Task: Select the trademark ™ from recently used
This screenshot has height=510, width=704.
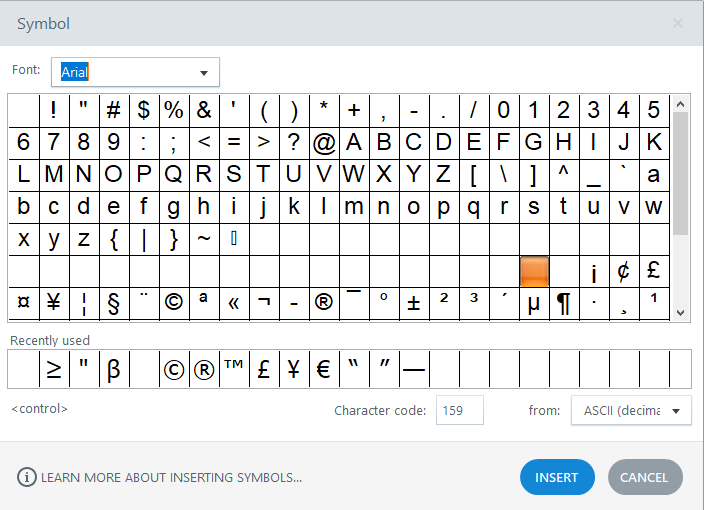Action: pos(234,370)
